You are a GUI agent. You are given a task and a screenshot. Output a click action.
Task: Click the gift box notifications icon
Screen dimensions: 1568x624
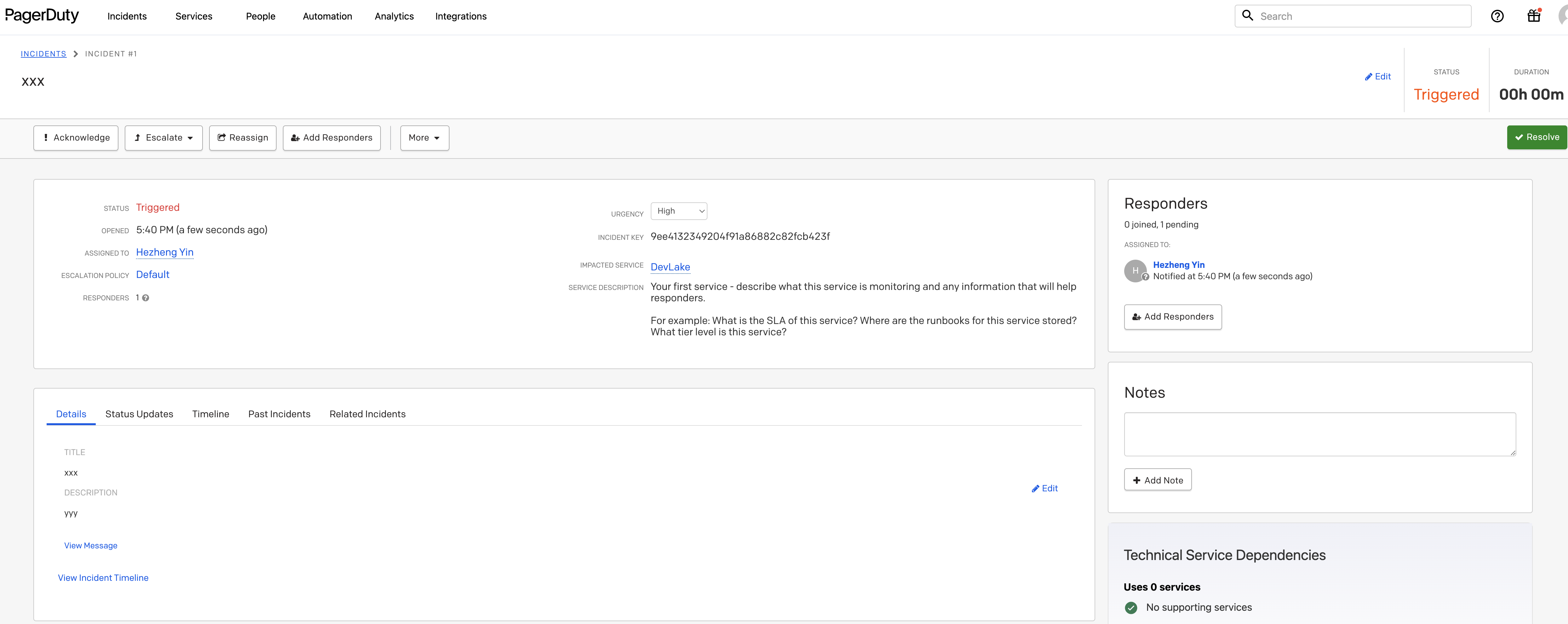[x=1533, y=16]
